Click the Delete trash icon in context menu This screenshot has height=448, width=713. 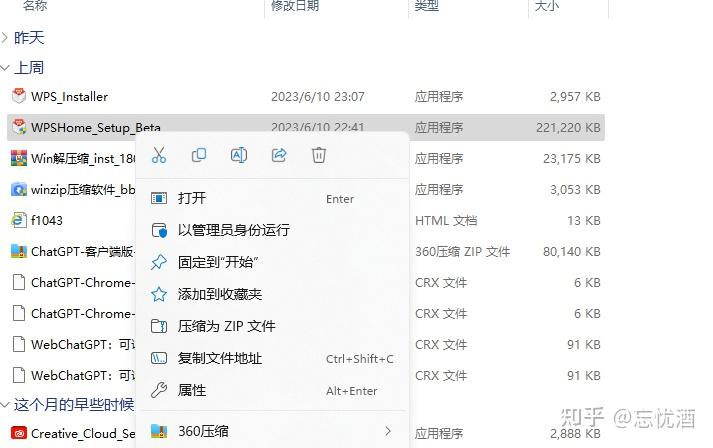319,155
